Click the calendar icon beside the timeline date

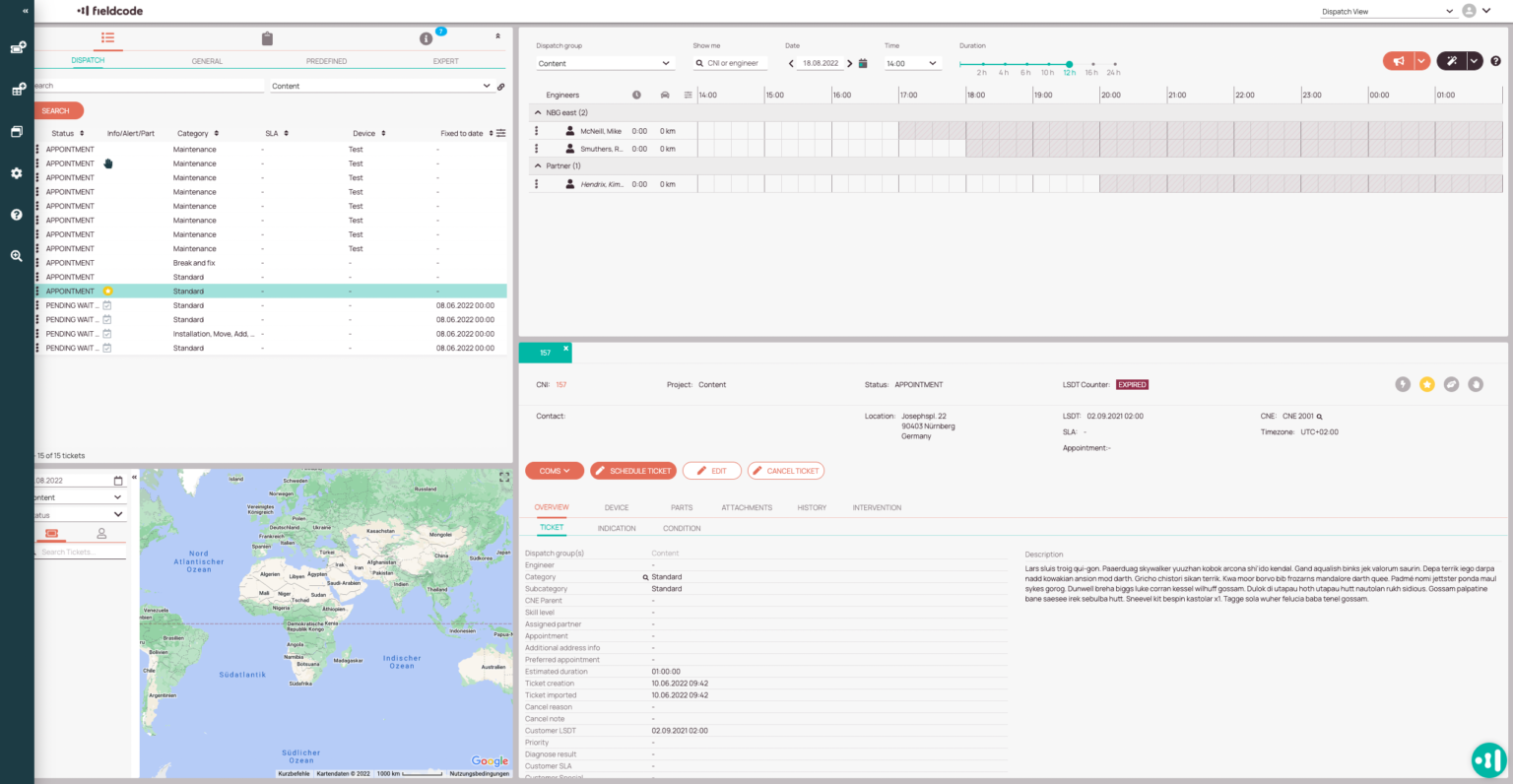(x=863, y=63)
